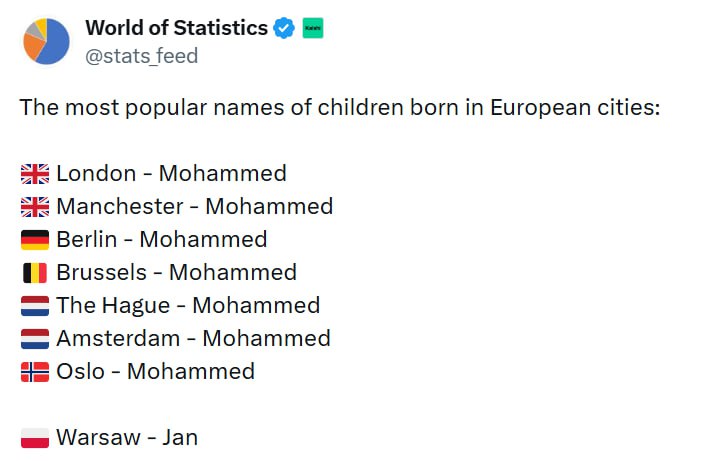Click the UK flag next to London
The height and width of the screenshot is (461, 726).
pyautogui.click(x=34, y=174)
